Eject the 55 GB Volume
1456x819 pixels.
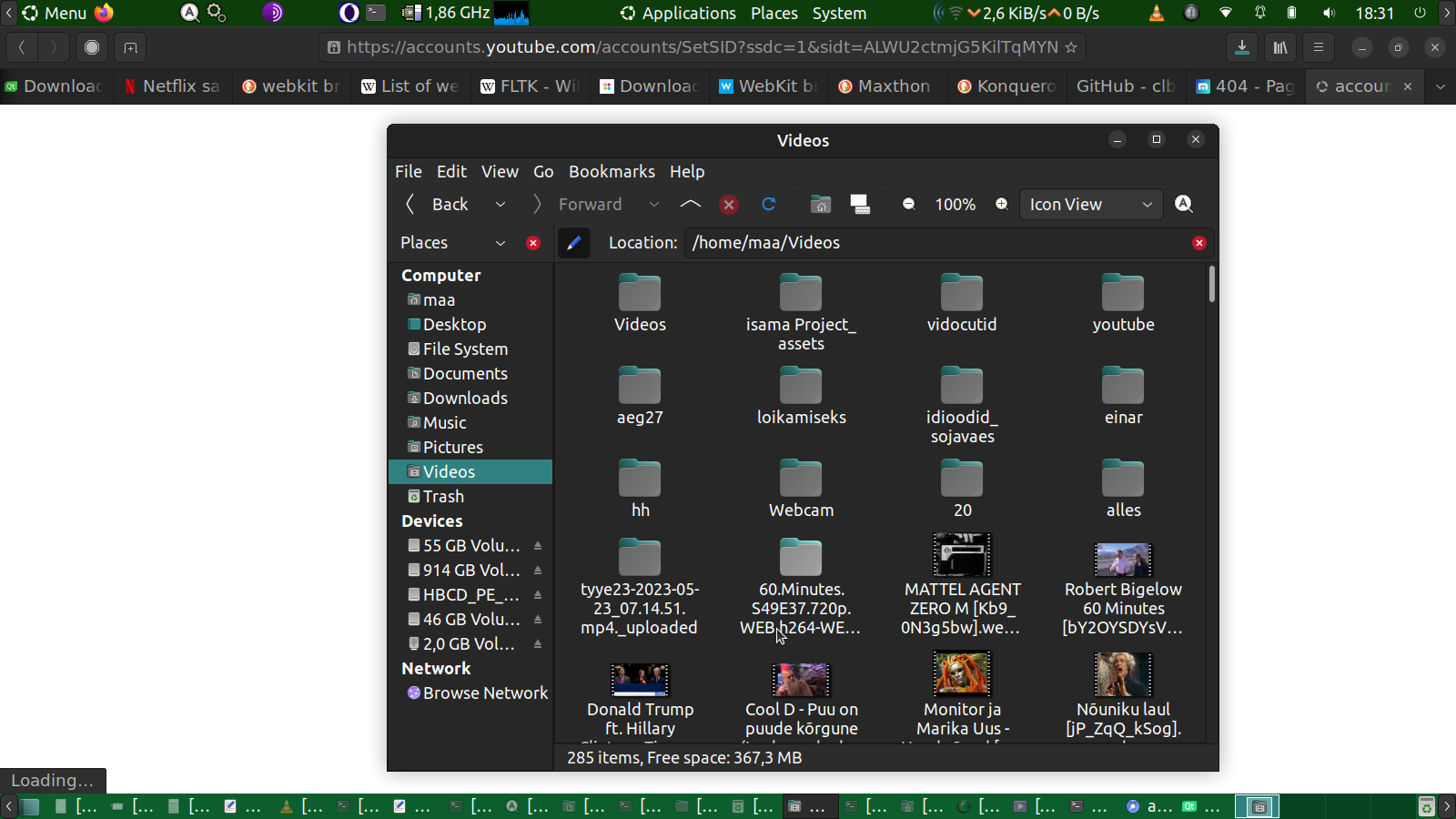(538, 546)
